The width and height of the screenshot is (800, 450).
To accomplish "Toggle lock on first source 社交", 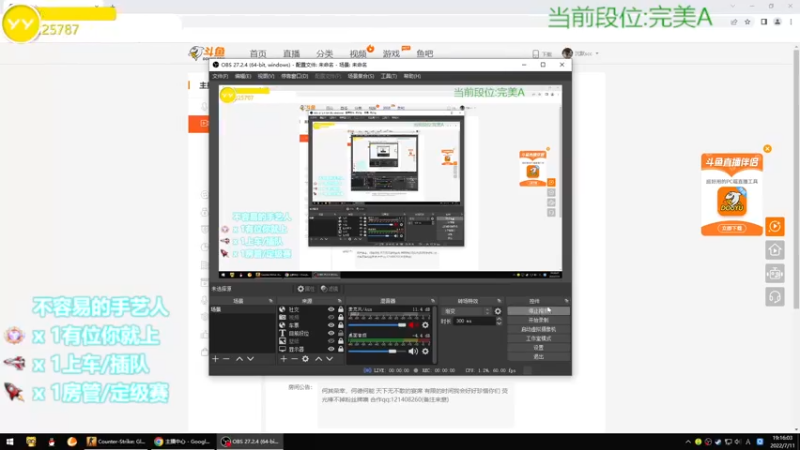I will (341, 309).
